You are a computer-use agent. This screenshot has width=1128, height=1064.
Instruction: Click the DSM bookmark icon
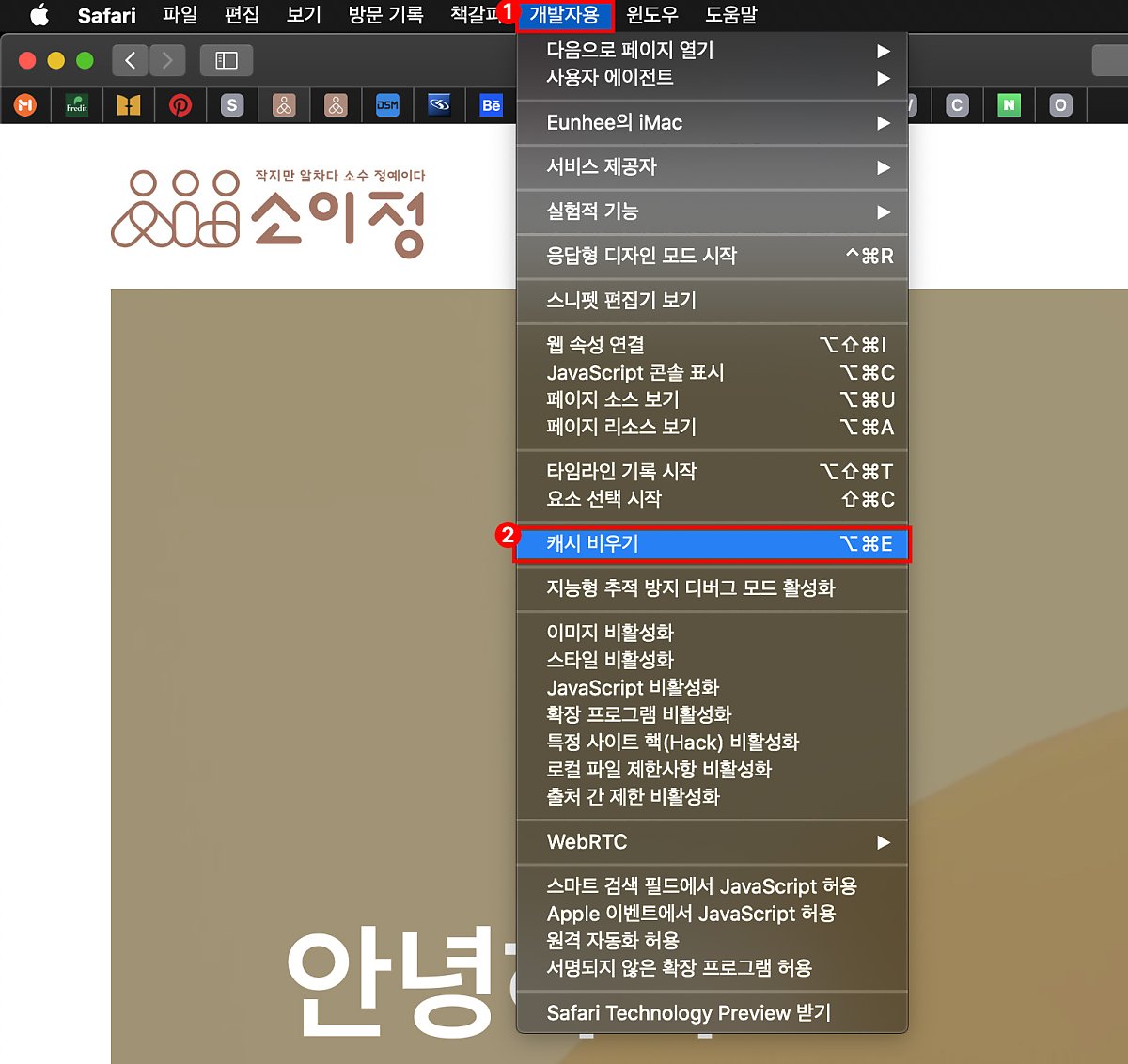point(387,105)
